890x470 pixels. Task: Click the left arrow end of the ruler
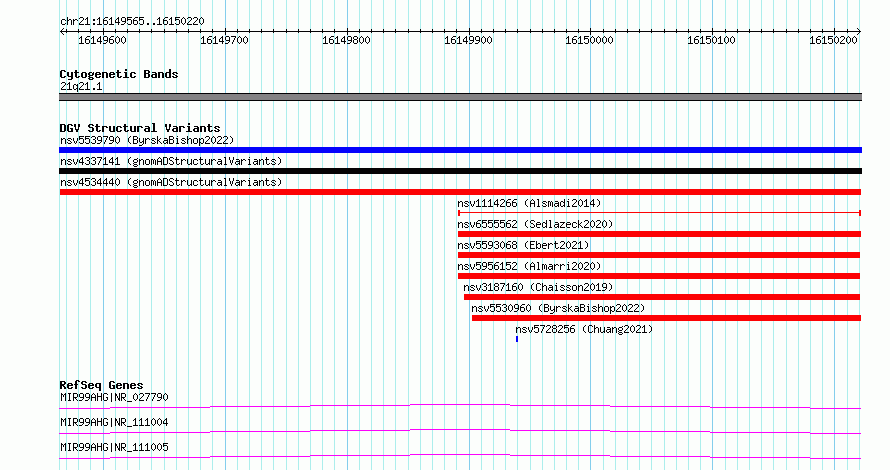62,31
